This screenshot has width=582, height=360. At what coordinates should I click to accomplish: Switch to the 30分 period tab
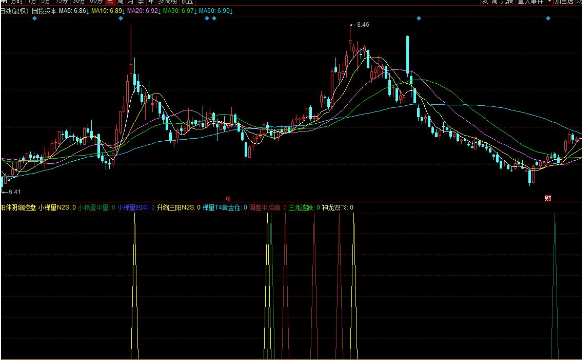79,2
